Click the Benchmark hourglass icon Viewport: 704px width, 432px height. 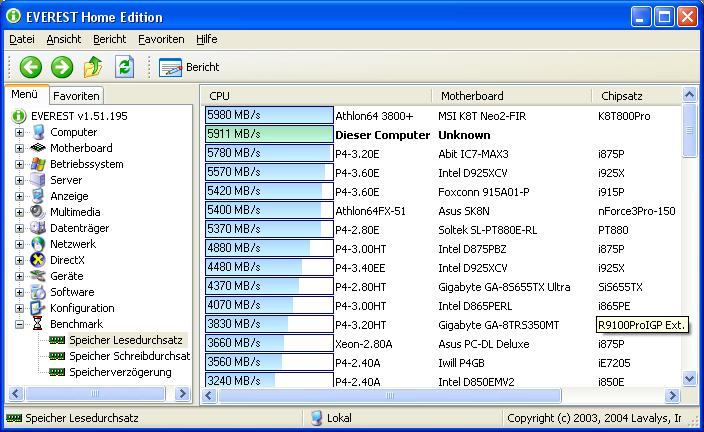[38, 324]
